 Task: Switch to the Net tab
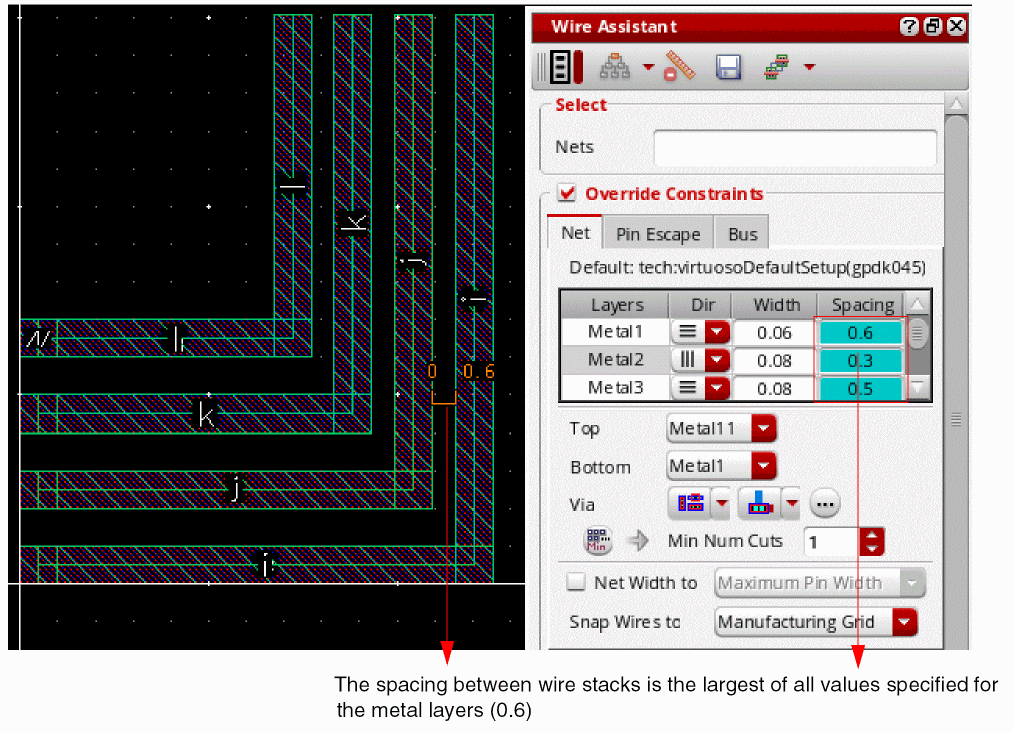point(575,233)
